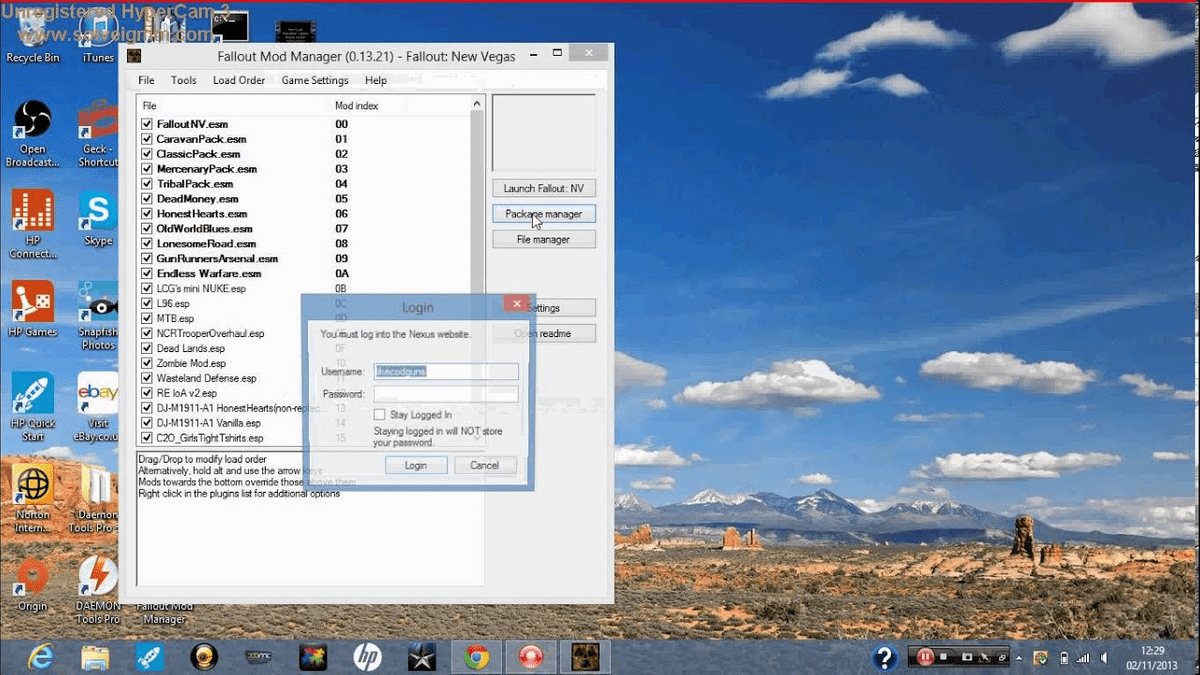Cancel the Login dialog
Screen dimensions: 1200x675
[485, 465]
